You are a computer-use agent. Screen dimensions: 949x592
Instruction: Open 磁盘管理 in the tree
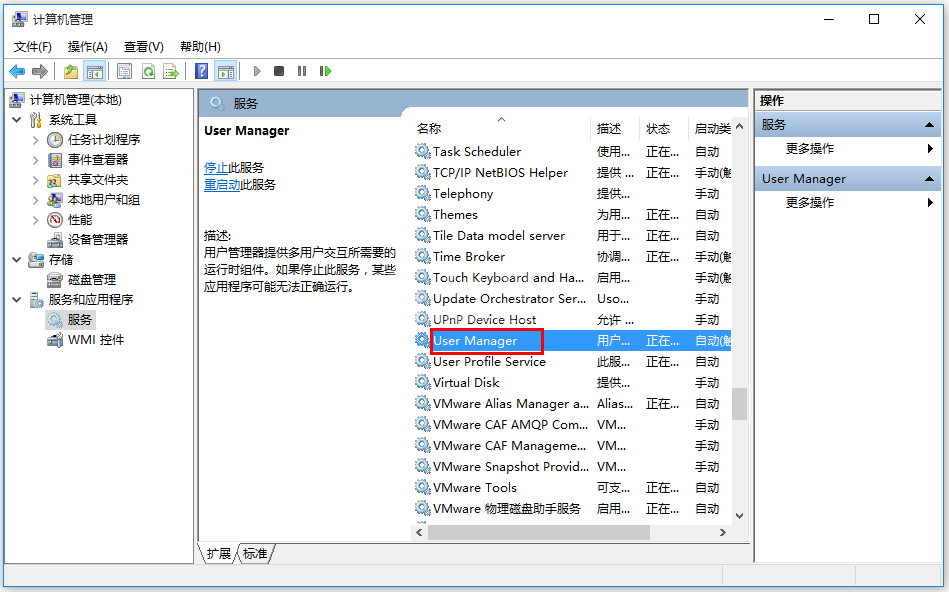click(91, 280)
